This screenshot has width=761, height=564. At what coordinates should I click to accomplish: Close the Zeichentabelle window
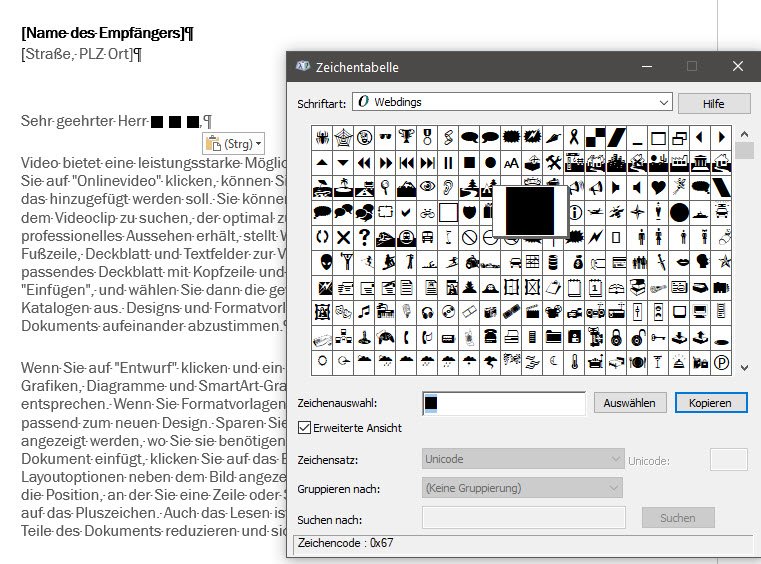[x=738, y=66]
